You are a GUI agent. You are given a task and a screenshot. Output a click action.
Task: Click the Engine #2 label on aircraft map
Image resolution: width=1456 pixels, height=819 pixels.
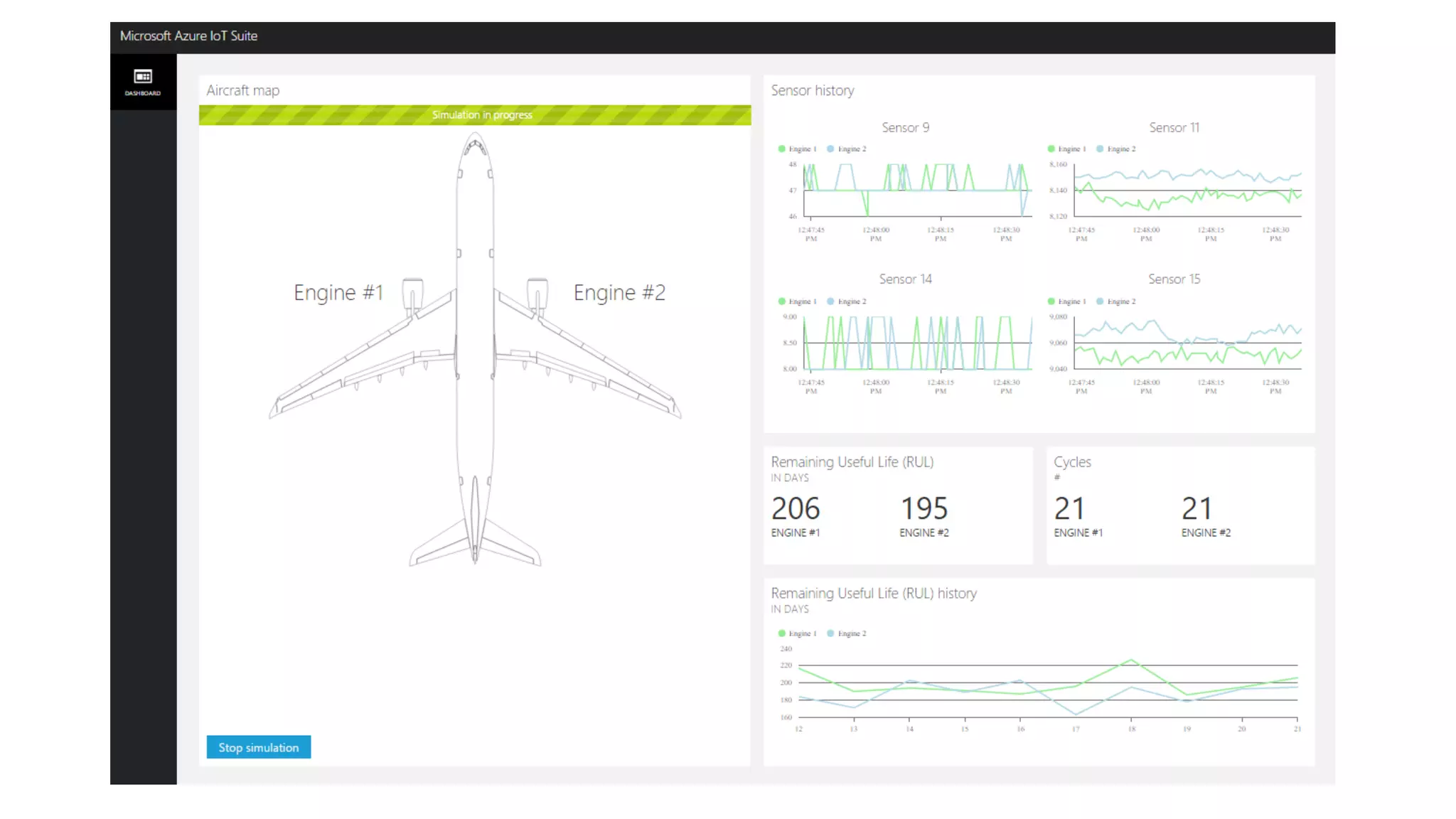tap(619, 293)
